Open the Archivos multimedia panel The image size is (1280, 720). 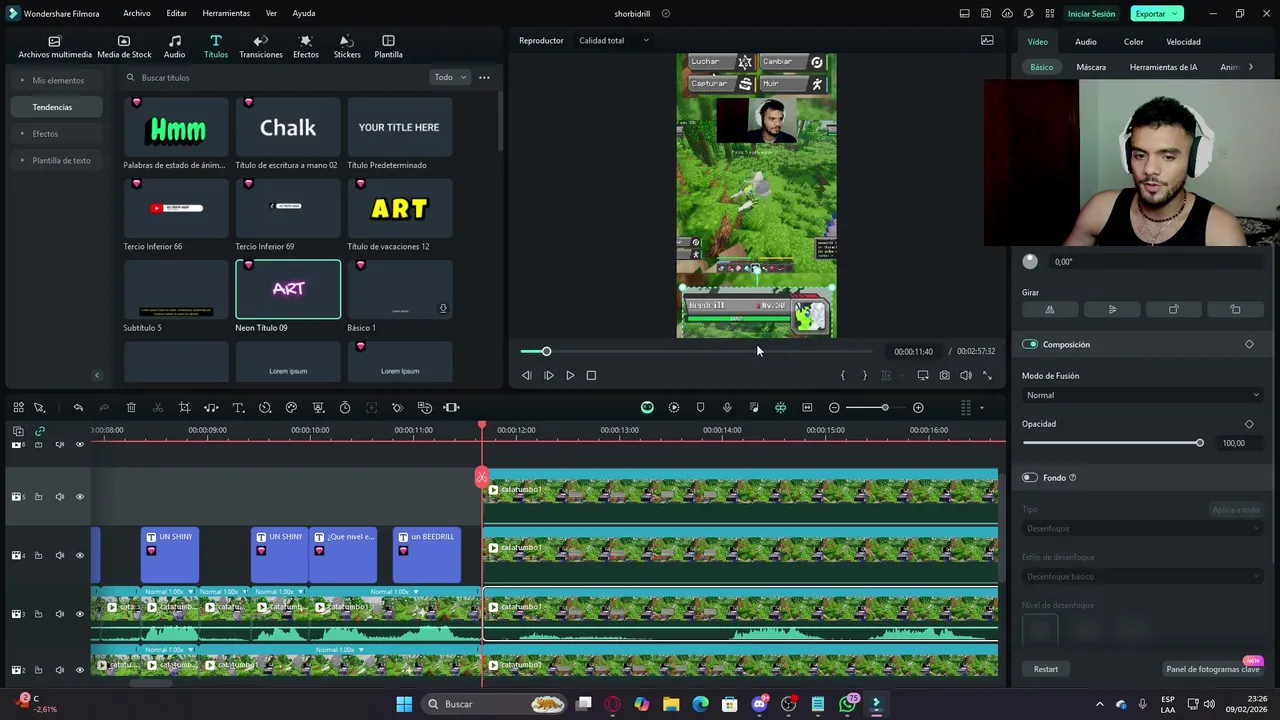point(55,47)
